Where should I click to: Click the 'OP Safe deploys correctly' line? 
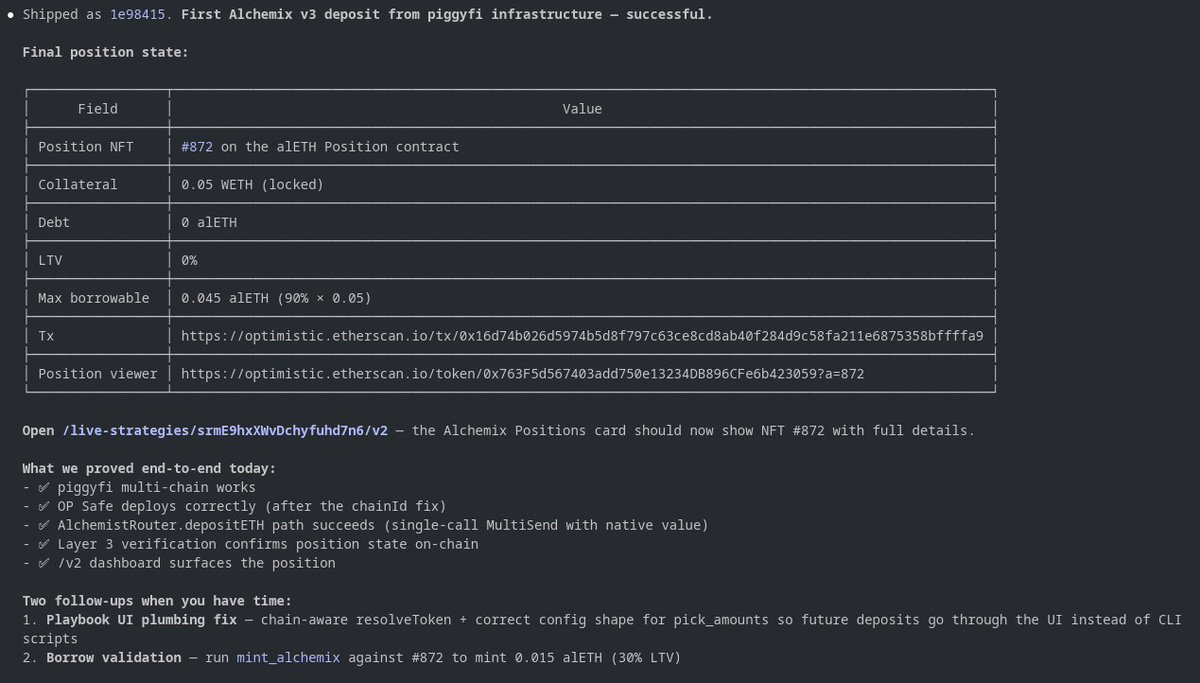coord(234,507)
